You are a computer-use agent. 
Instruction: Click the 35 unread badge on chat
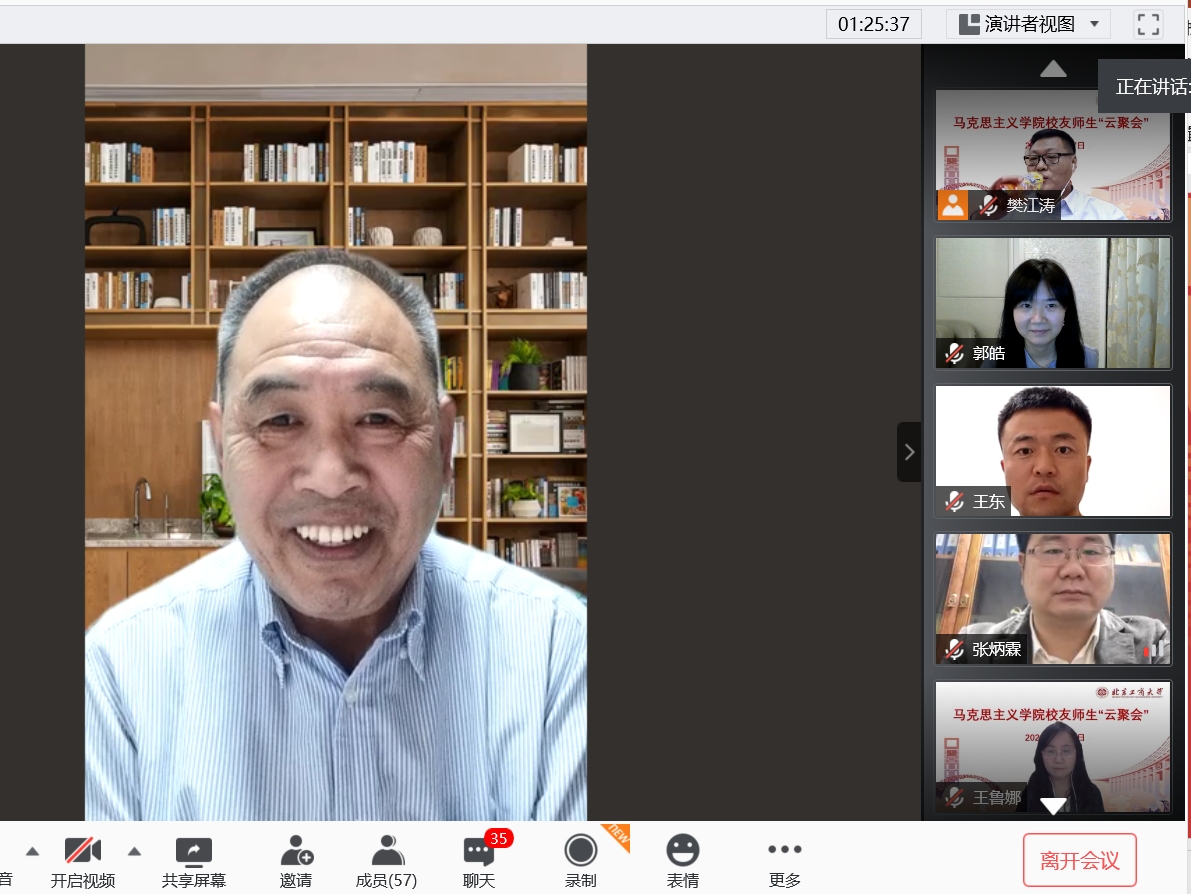[498, 839]
